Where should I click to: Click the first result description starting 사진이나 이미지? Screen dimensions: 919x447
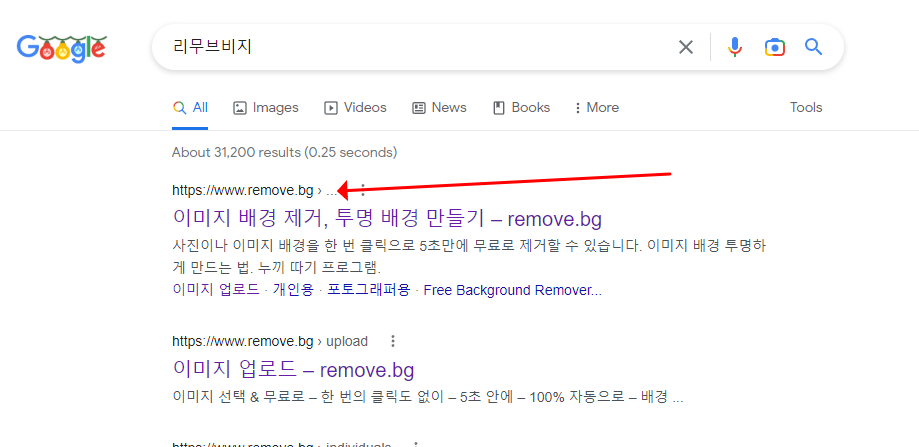coord(469,257)
